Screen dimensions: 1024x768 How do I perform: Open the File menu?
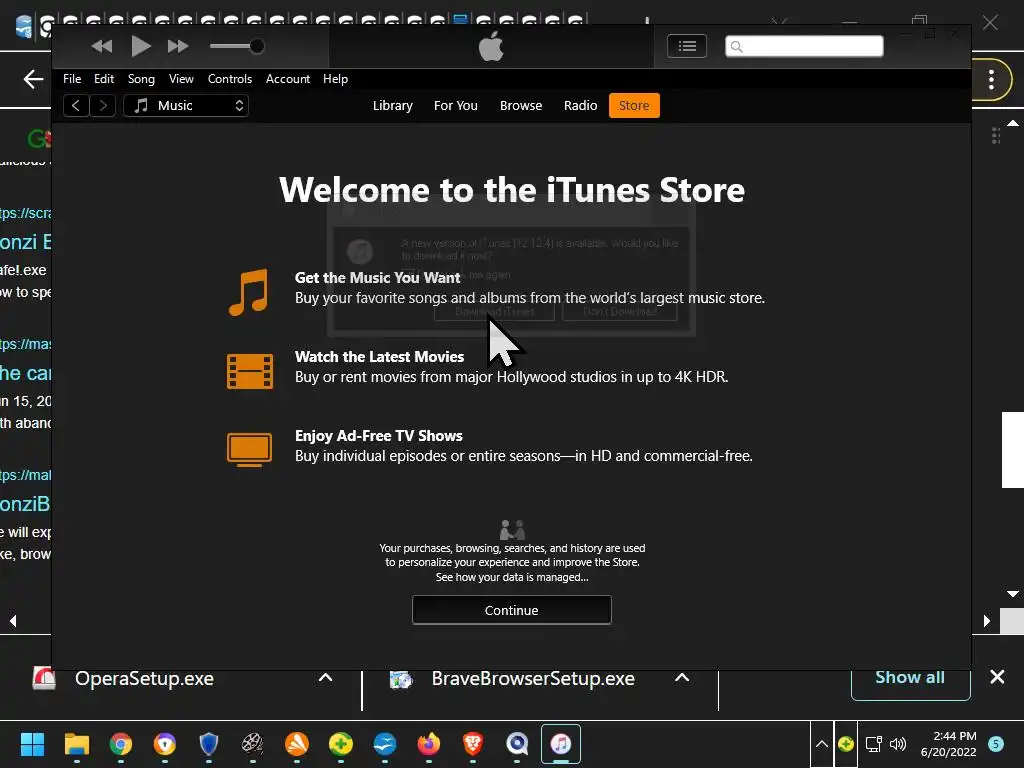click(72, 79)
